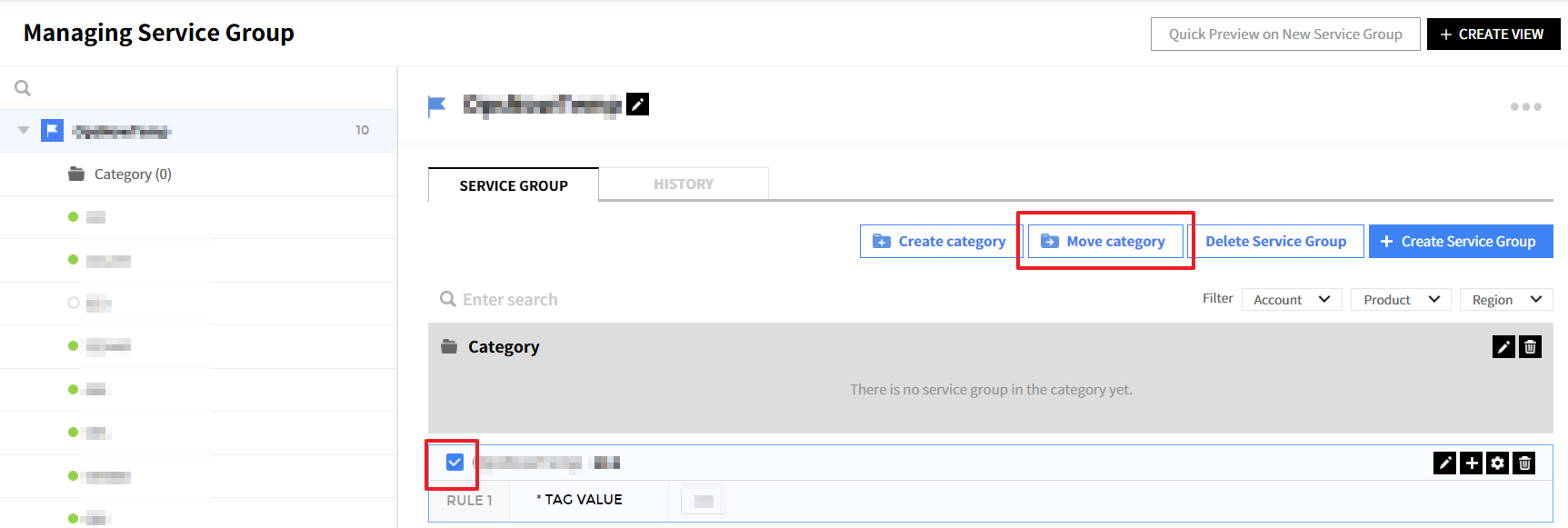Expand the Account filter dropdown
Screen dimensions: 1568x528
point(1291,300)
